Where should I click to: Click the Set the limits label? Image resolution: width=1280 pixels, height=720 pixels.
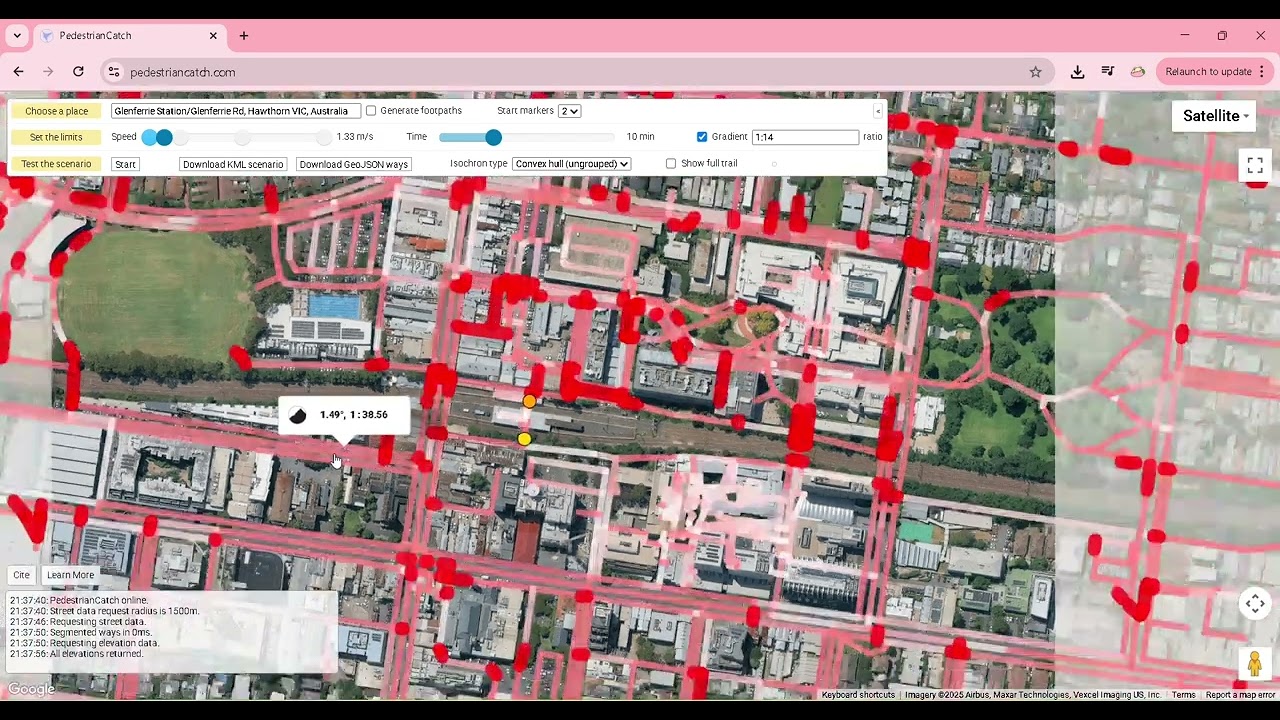click(57, 137)
